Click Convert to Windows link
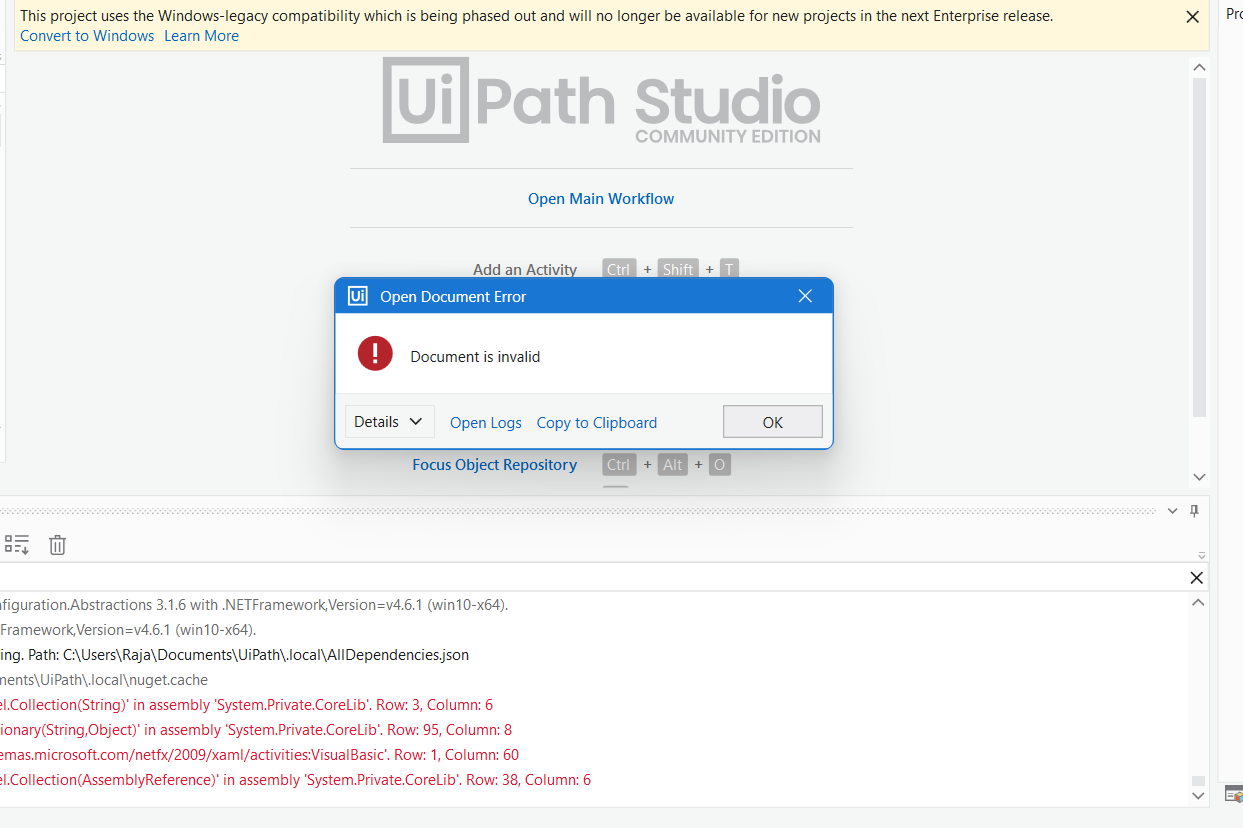The image size is (1243, 828). 87,36
